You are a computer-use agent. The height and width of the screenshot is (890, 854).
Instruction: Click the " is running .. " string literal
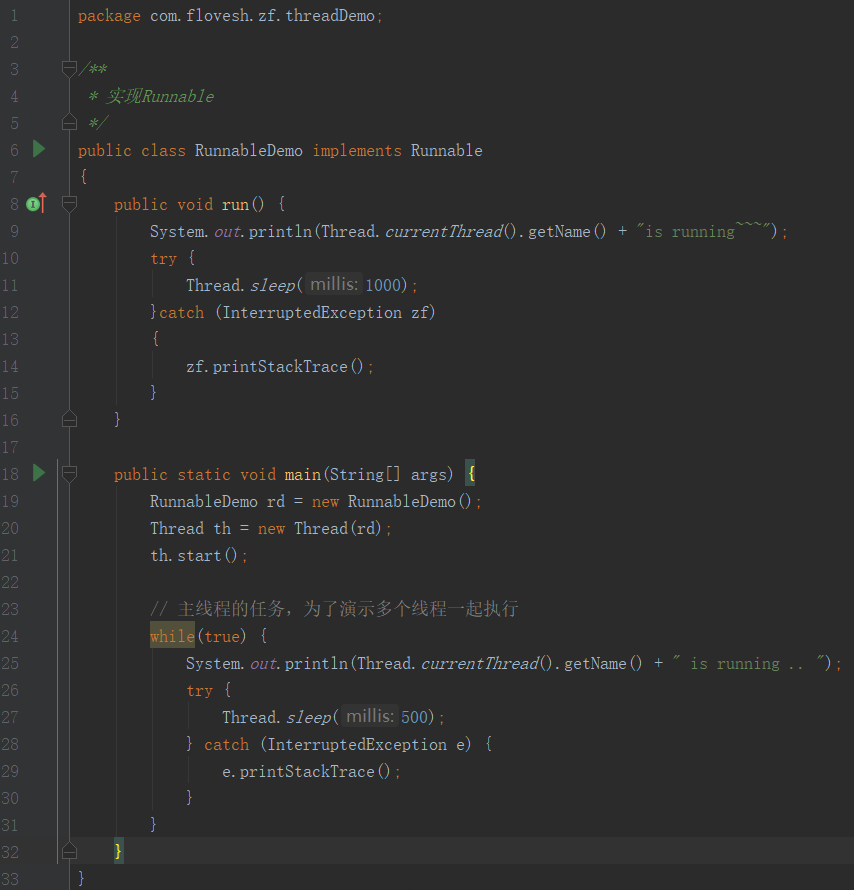(748, 663)
